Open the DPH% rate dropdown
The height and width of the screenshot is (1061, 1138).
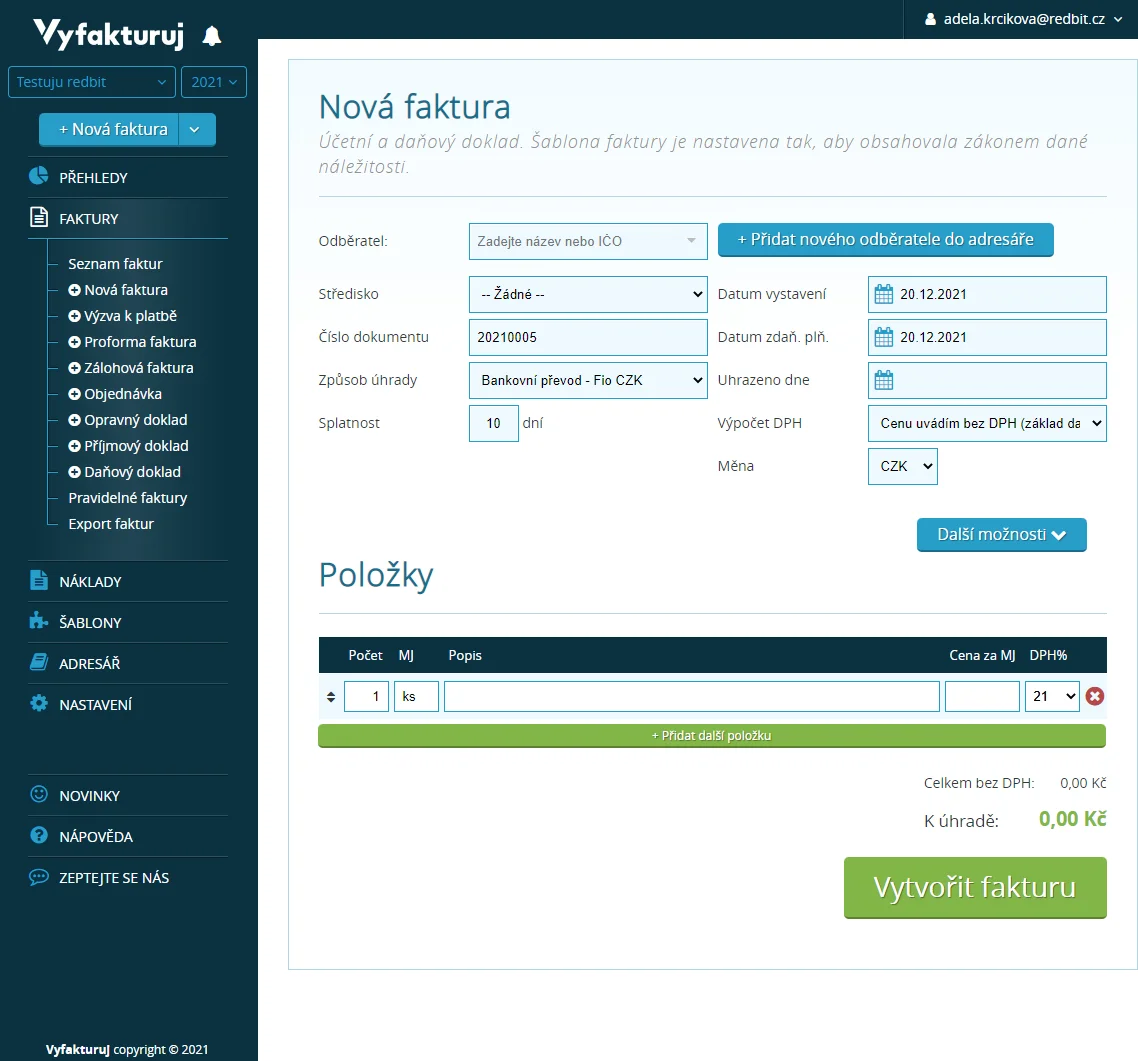pos(1052,696)
